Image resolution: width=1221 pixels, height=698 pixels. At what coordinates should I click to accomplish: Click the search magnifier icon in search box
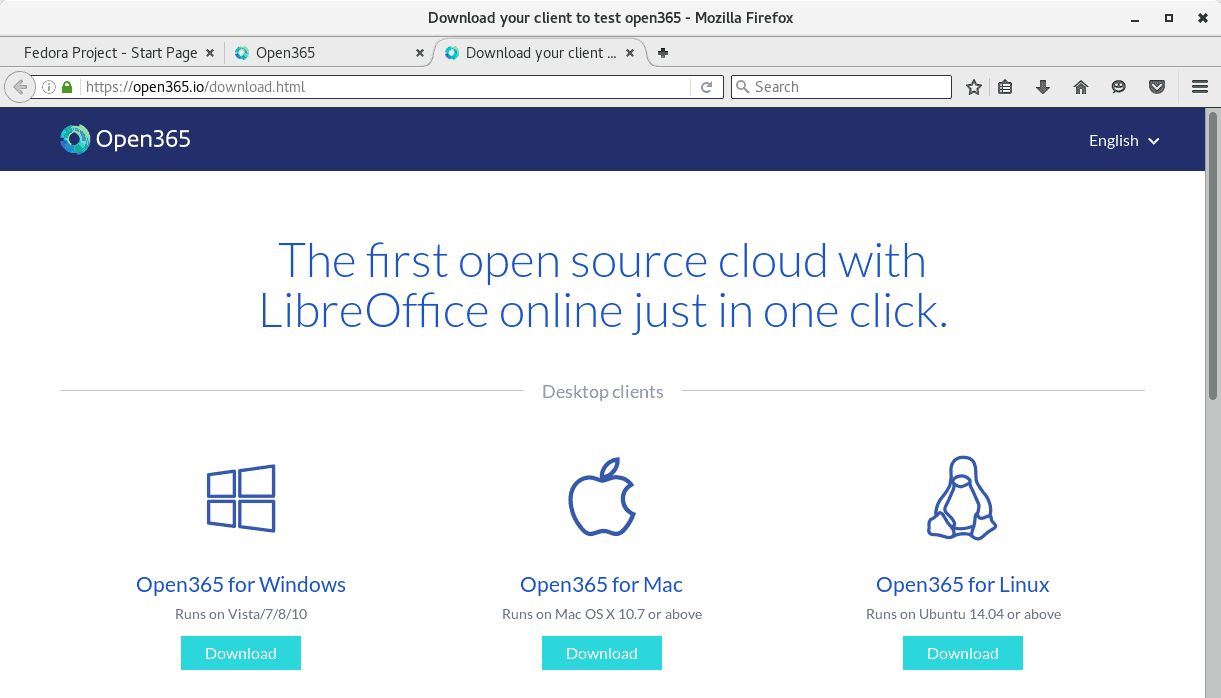click(x=742, y=87)
